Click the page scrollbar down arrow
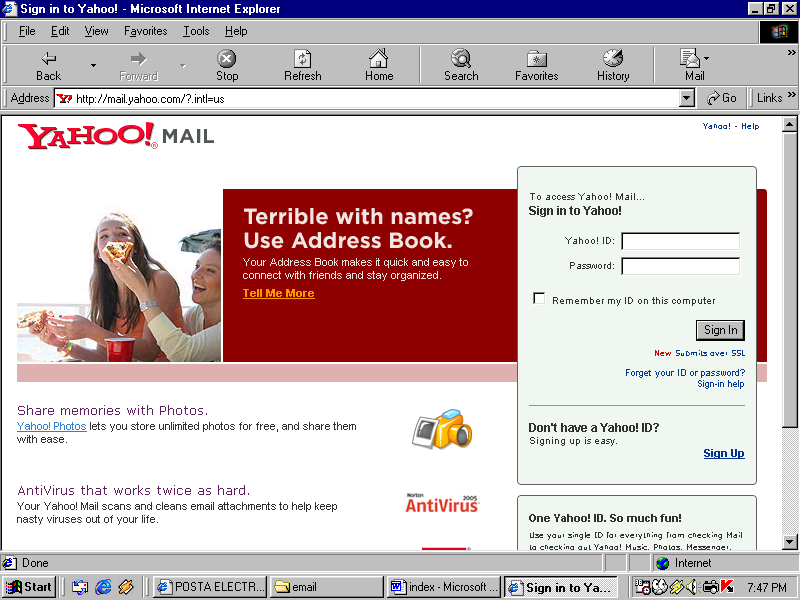Image resolution: width=800 pixels, height=600 pixels. pyautogui.click(x=789, y=542)
